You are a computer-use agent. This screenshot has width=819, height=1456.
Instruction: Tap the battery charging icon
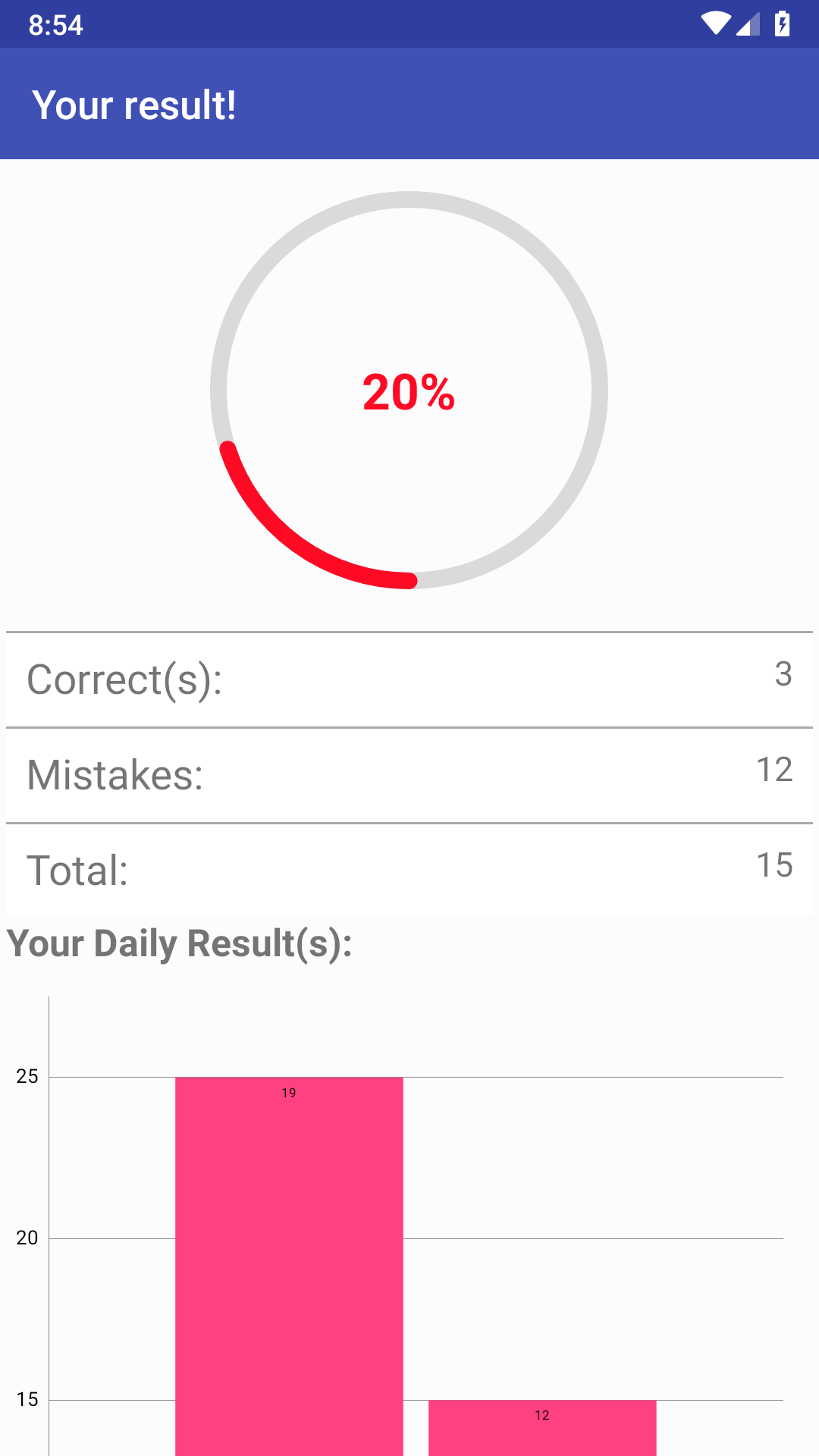(782, 24)
